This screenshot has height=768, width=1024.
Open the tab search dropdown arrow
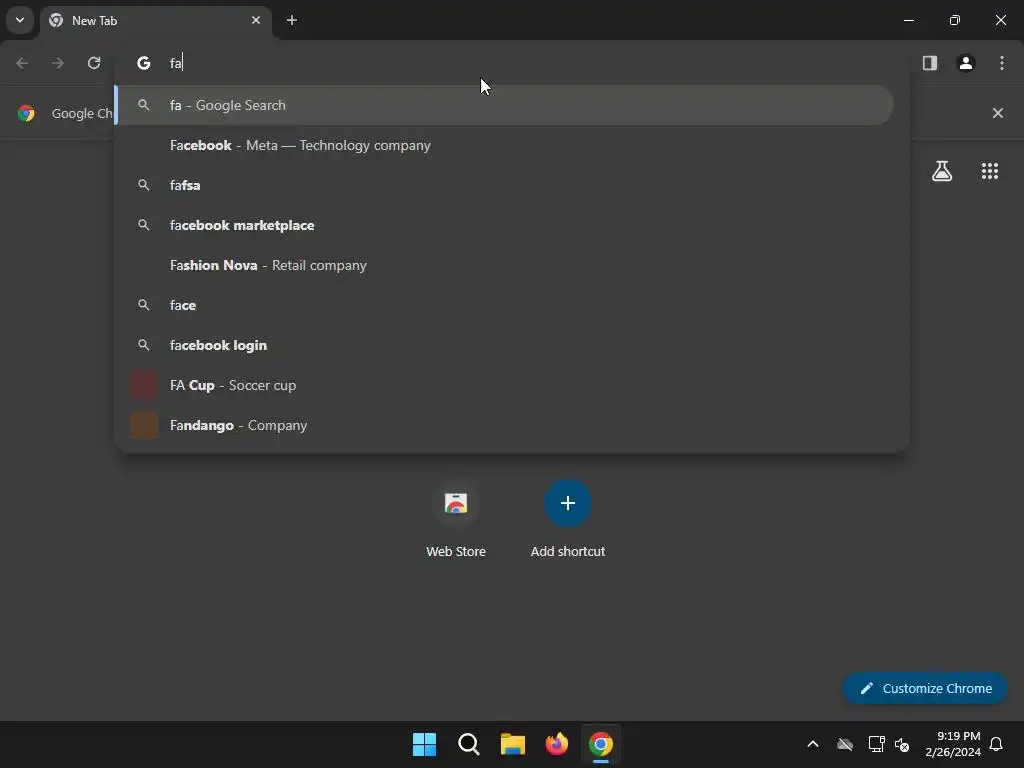20,20
